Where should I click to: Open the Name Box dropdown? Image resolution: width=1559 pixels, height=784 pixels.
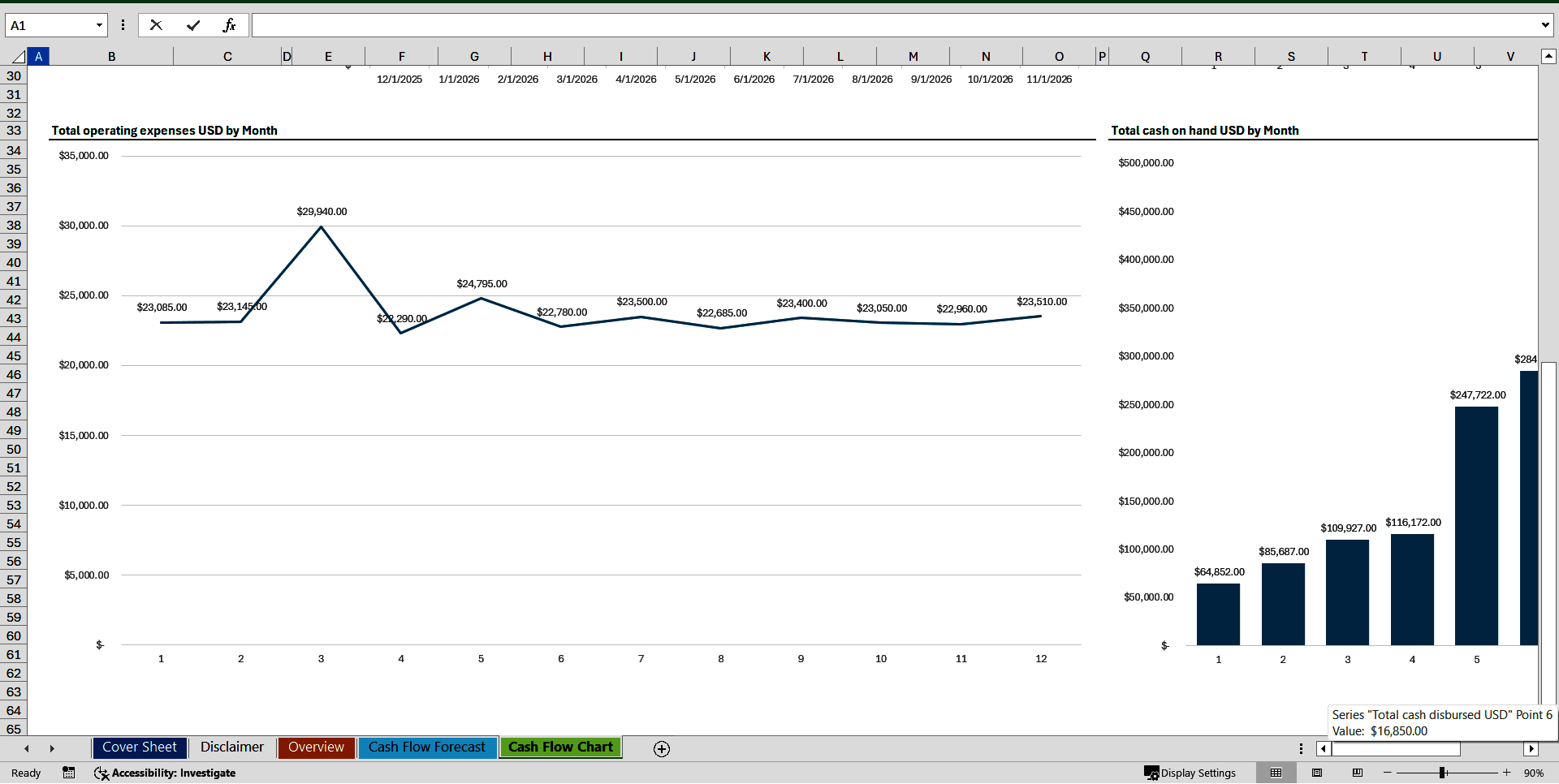click(99, 25)
